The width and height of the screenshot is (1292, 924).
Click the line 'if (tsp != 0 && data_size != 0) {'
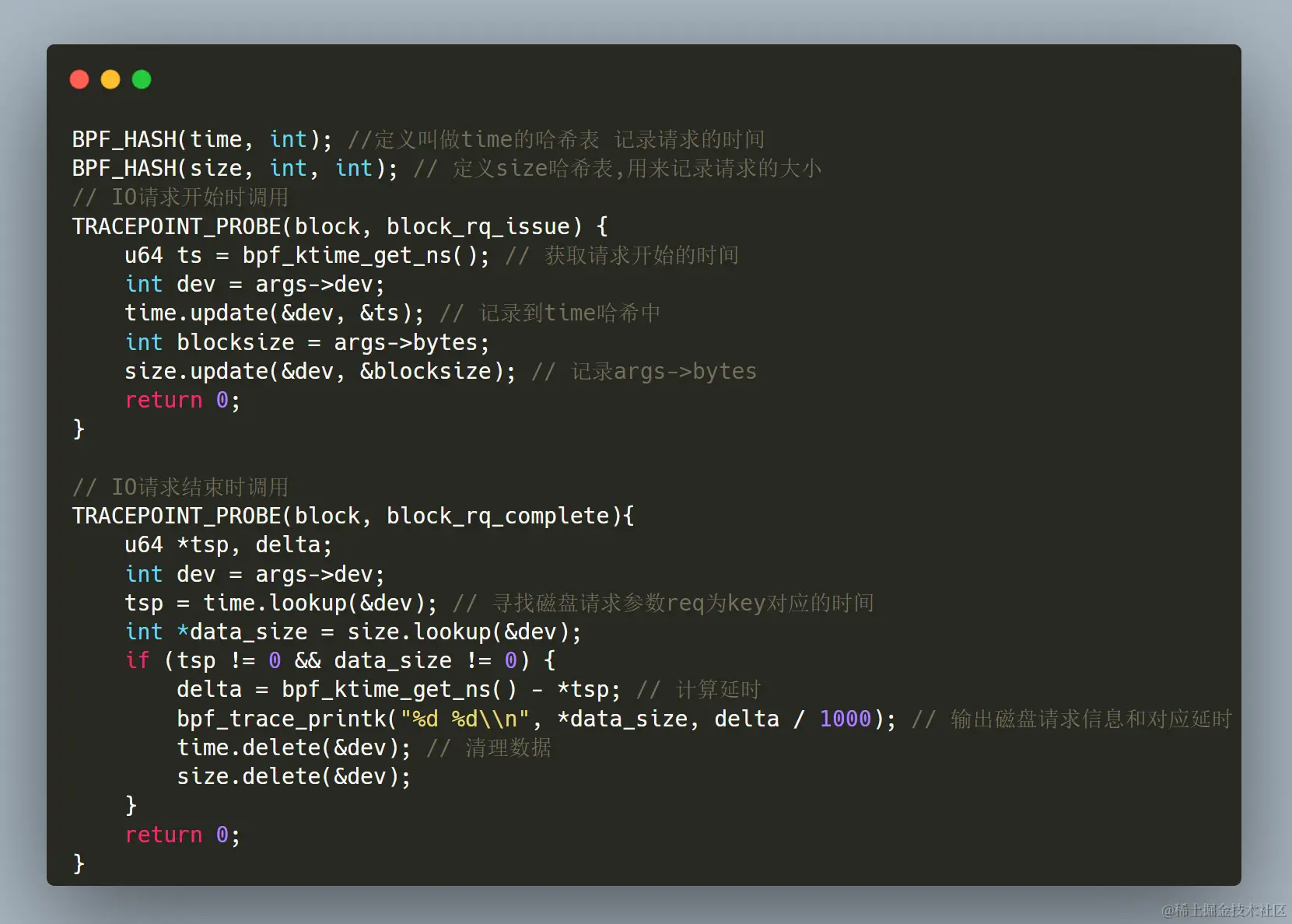[x=341, y=660]
